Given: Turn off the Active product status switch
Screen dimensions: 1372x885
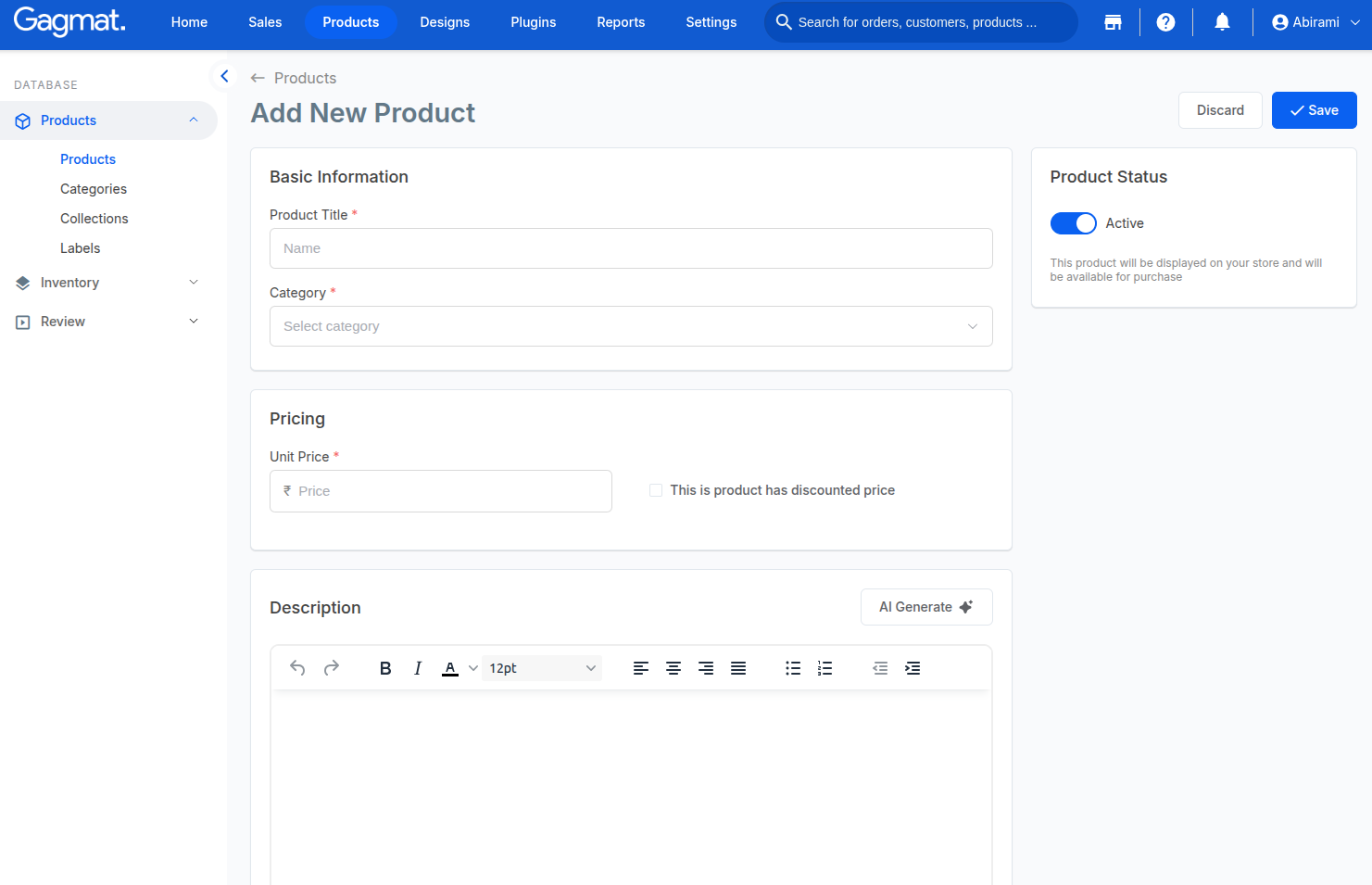Looking at the screenshot, I should [1074, 223].
